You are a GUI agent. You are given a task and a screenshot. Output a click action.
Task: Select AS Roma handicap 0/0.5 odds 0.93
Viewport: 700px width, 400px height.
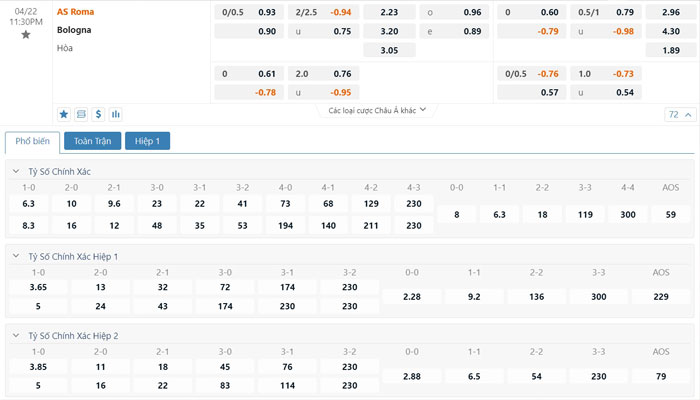click(249, 12)
